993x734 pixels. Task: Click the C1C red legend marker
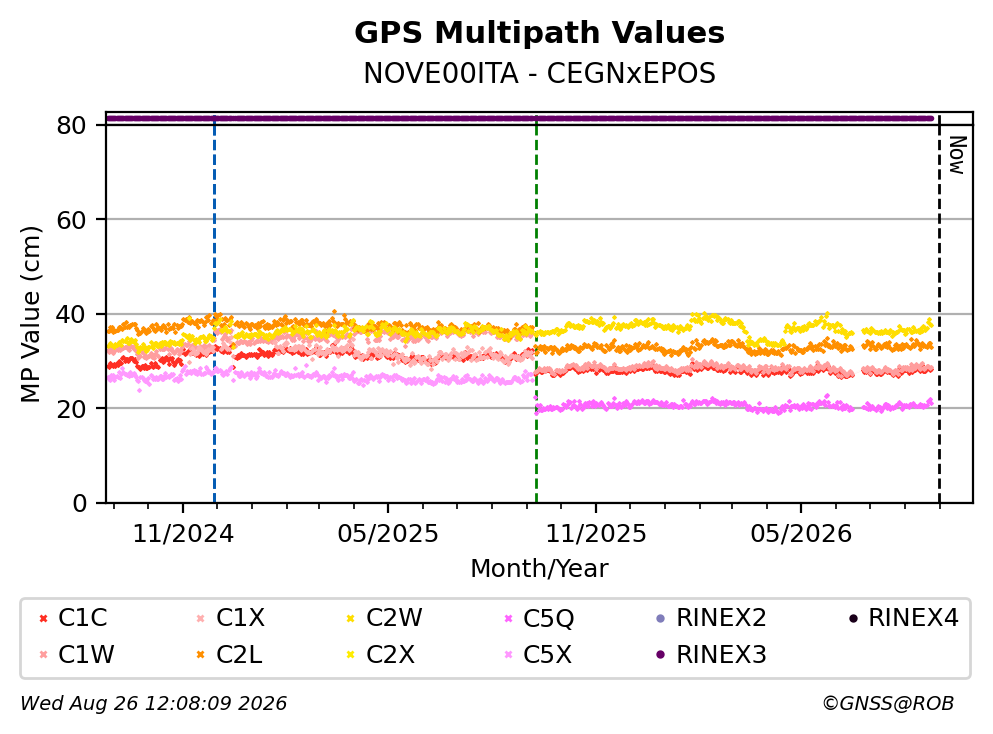point(43,618)
